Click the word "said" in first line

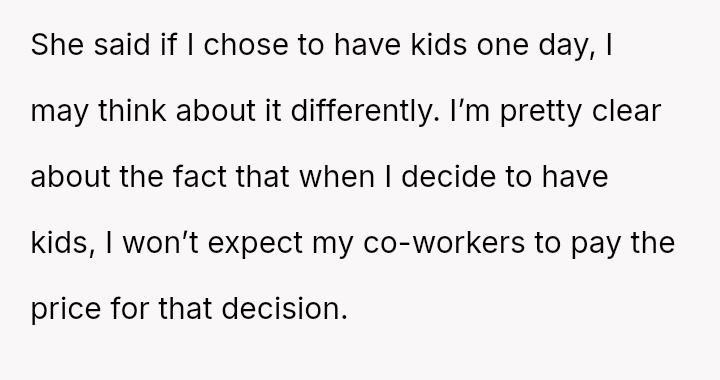(122, 45)
